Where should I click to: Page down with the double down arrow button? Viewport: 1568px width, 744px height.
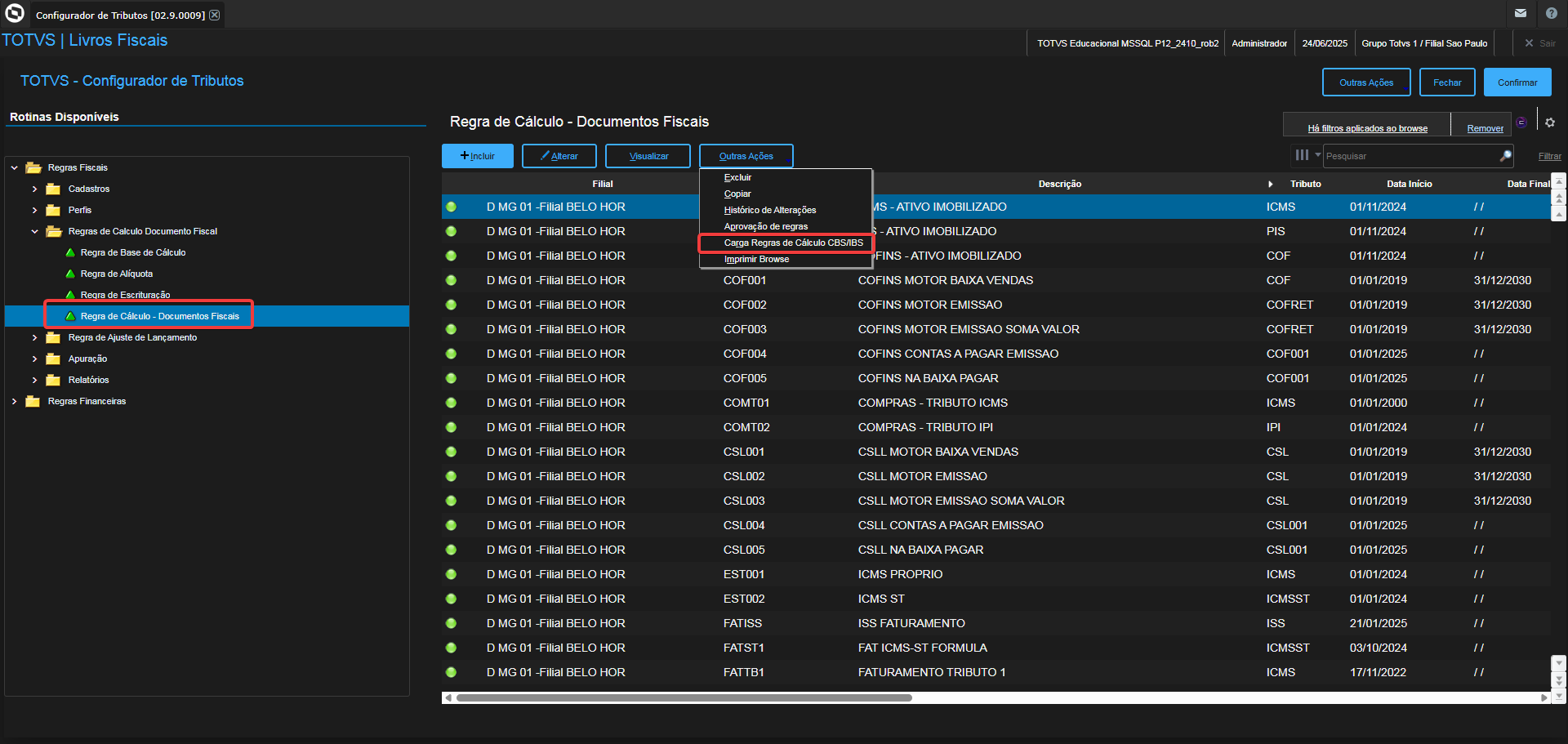click(1559, 679)
